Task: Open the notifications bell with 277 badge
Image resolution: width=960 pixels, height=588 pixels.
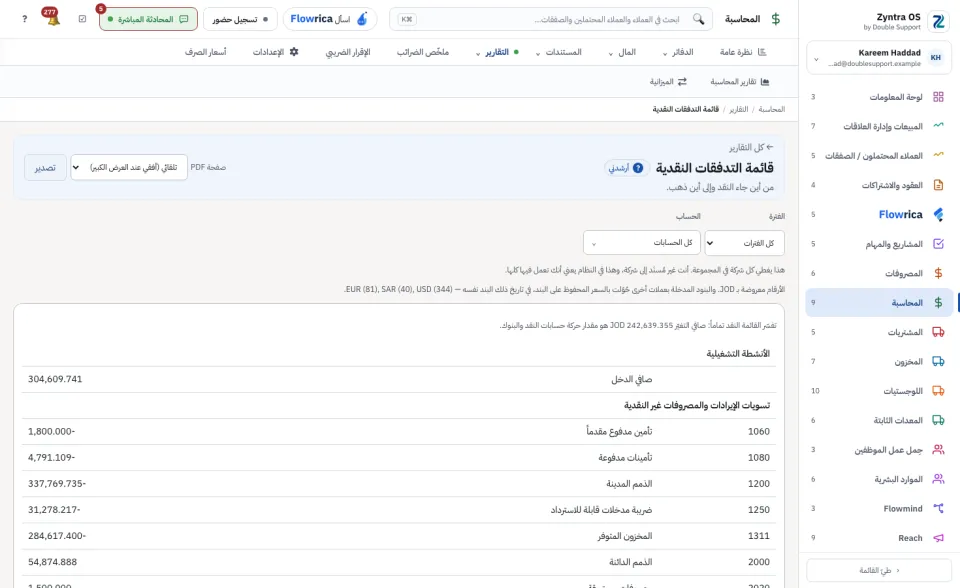Action: [x=53, y=18]
